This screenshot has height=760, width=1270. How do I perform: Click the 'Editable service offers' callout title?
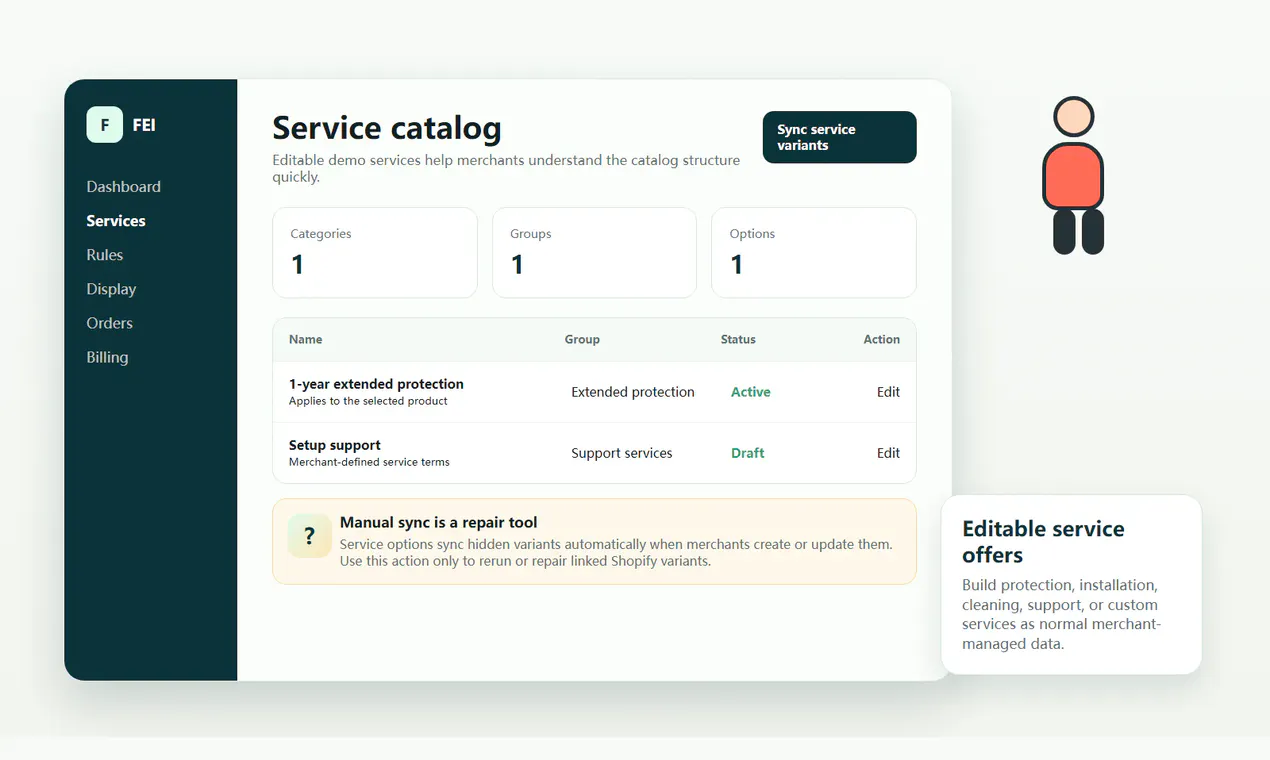[x=1043, y=542]
